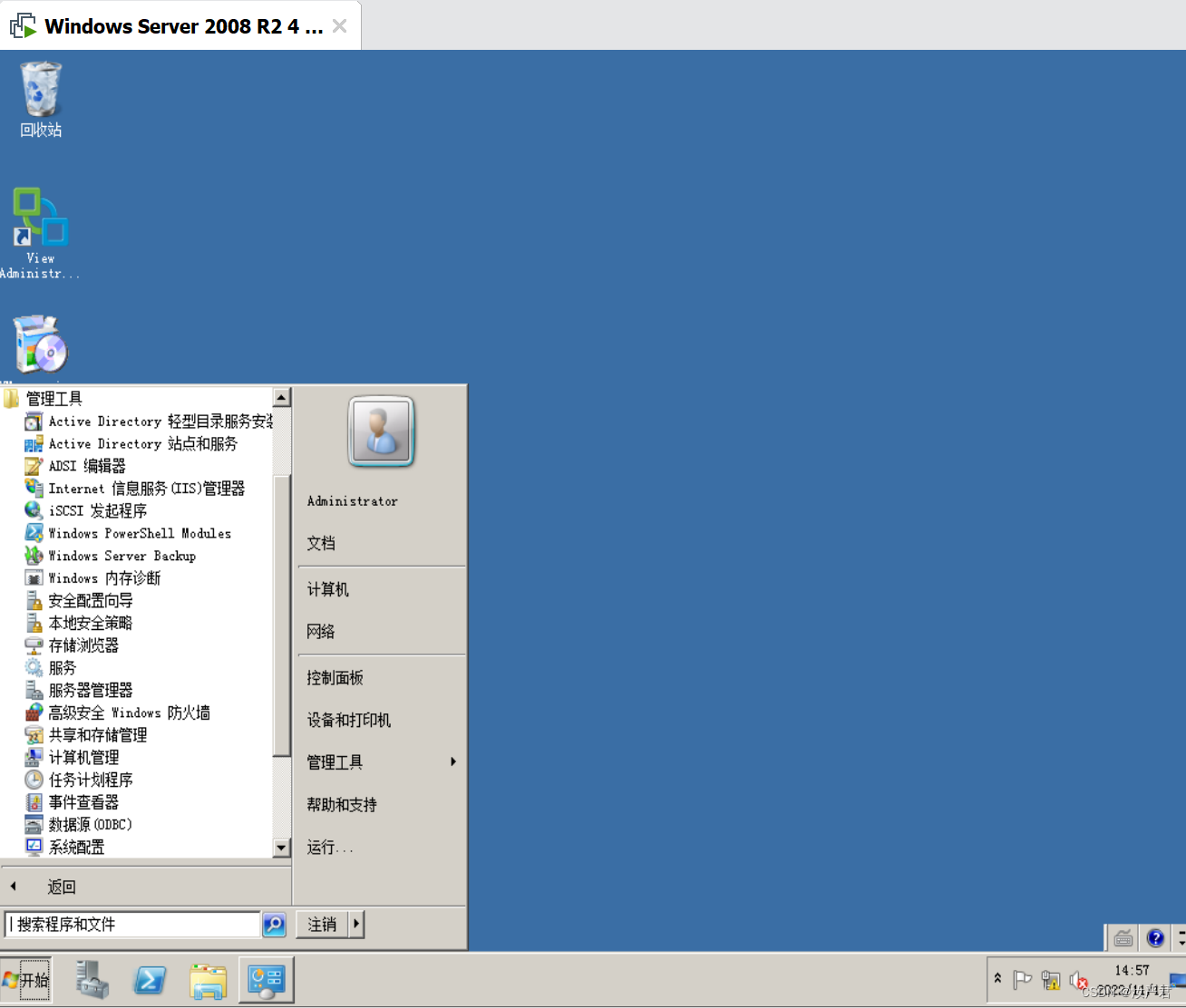The image size is (1186, 1008).
Task: Click the 开始 Start button
Action: tap(25, 980)
